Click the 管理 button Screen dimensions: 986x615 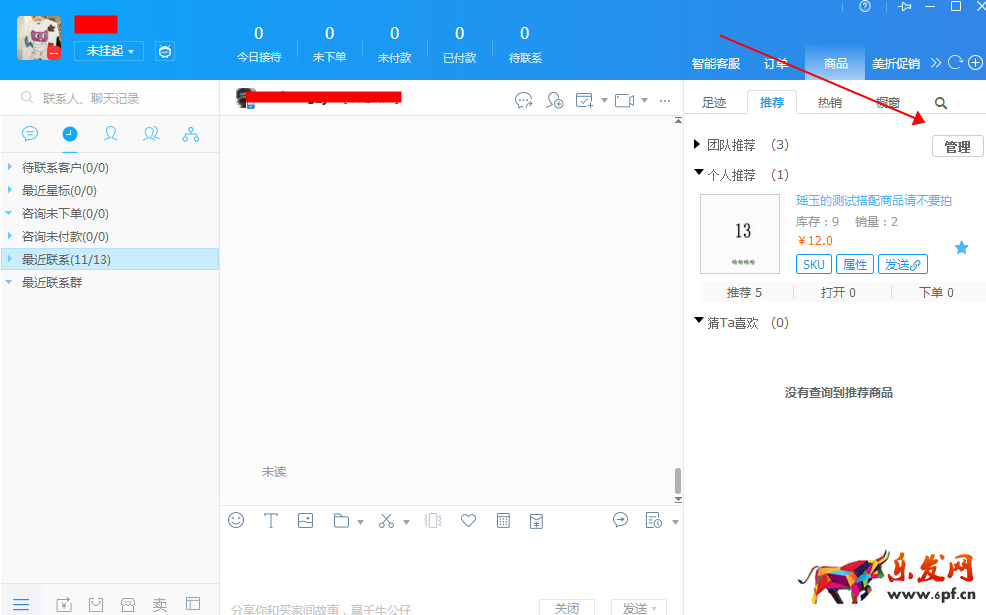[x=957, y=146]
